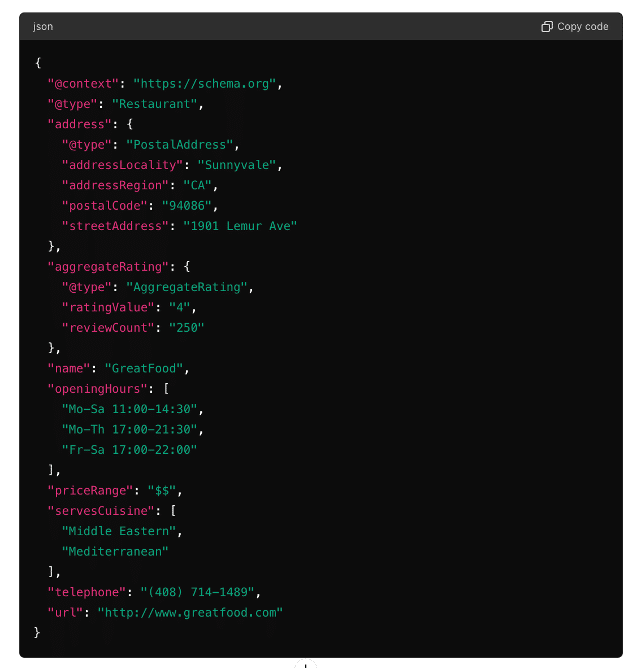Click the "(408) 714-1489" phone value
Screen dimensions: 642x668
tap(198, 592)
